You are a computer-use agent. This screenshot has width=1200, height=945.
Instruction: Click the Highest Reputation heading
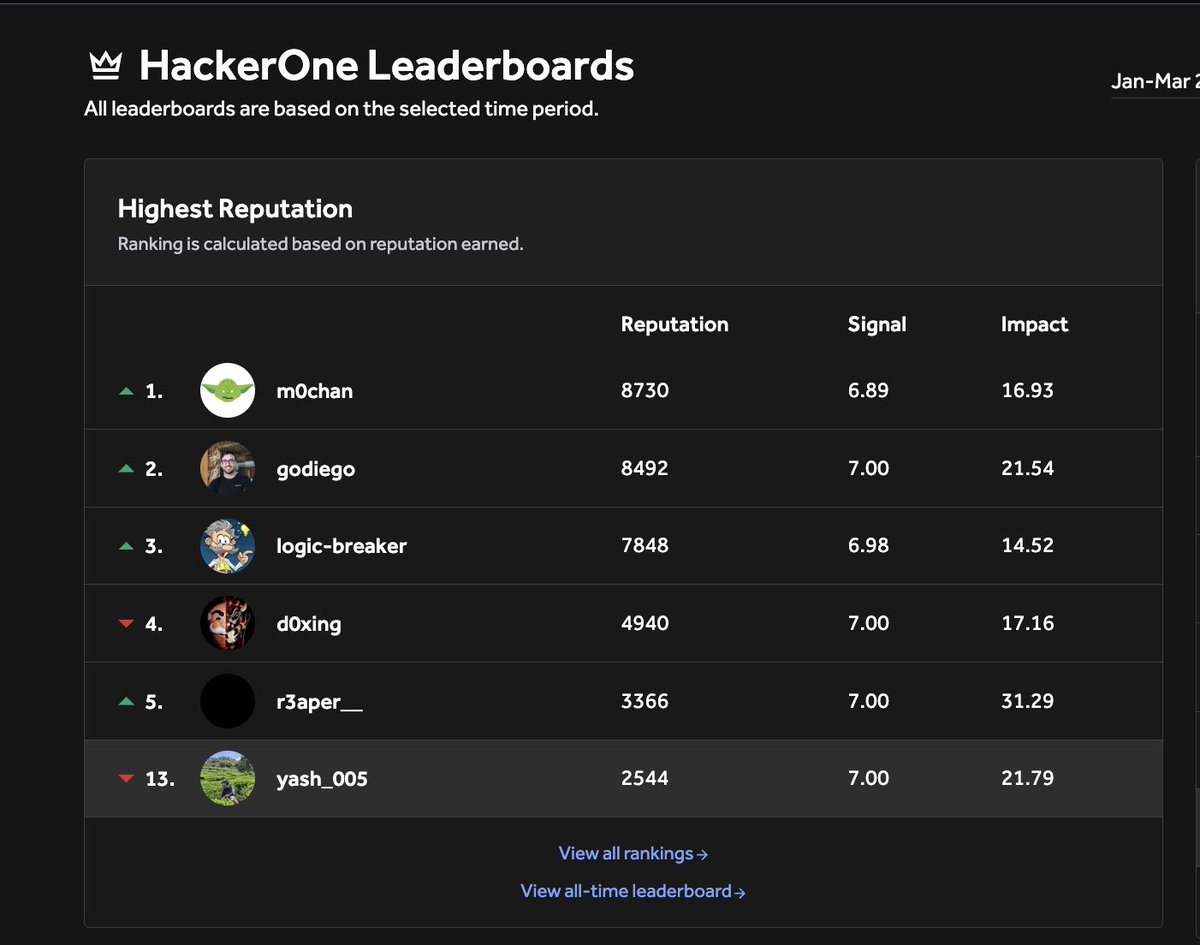coord(235,208)
